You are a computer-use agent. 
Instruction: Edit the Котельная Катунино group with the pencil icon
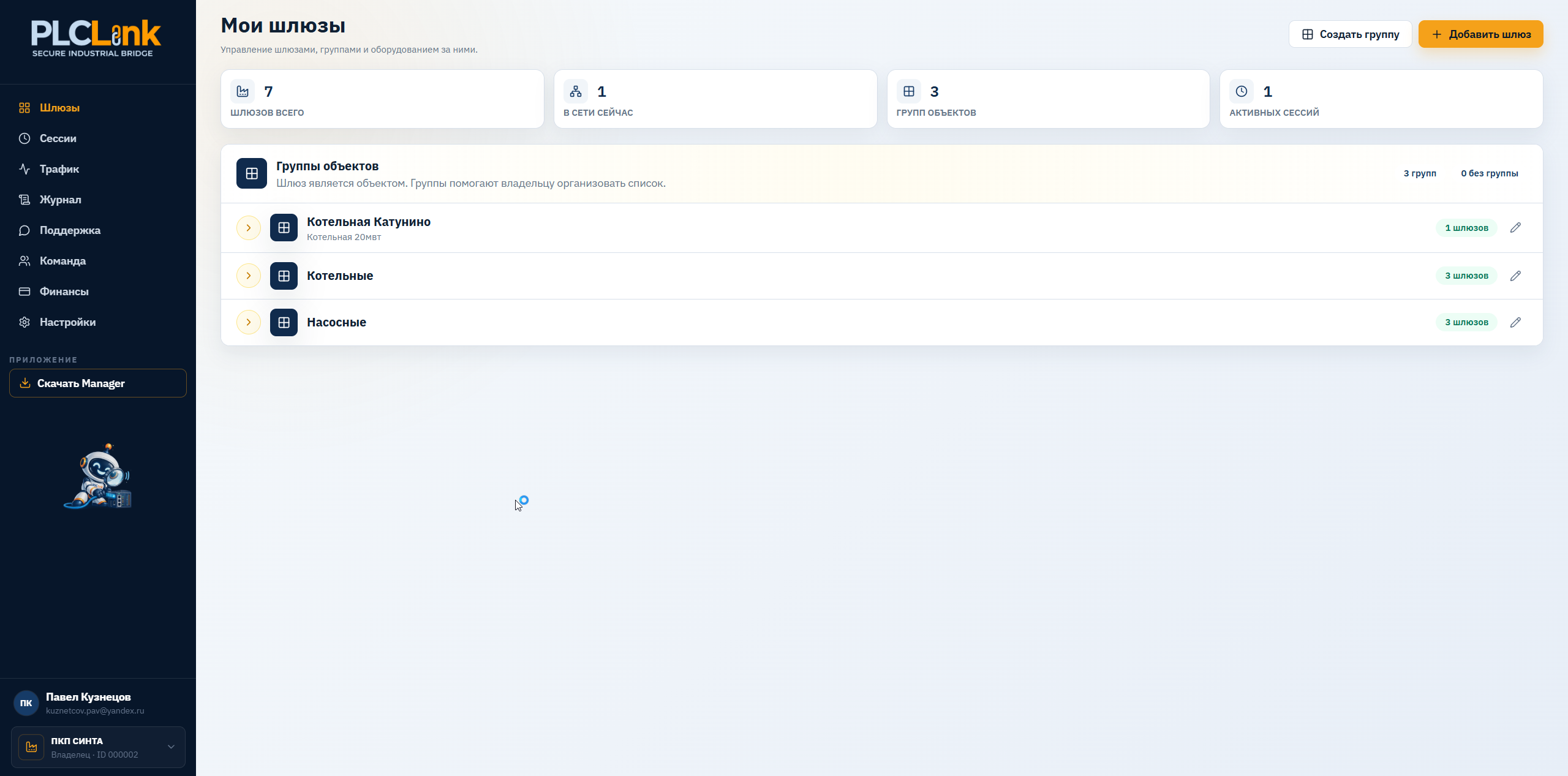(x=1515, y=228)
